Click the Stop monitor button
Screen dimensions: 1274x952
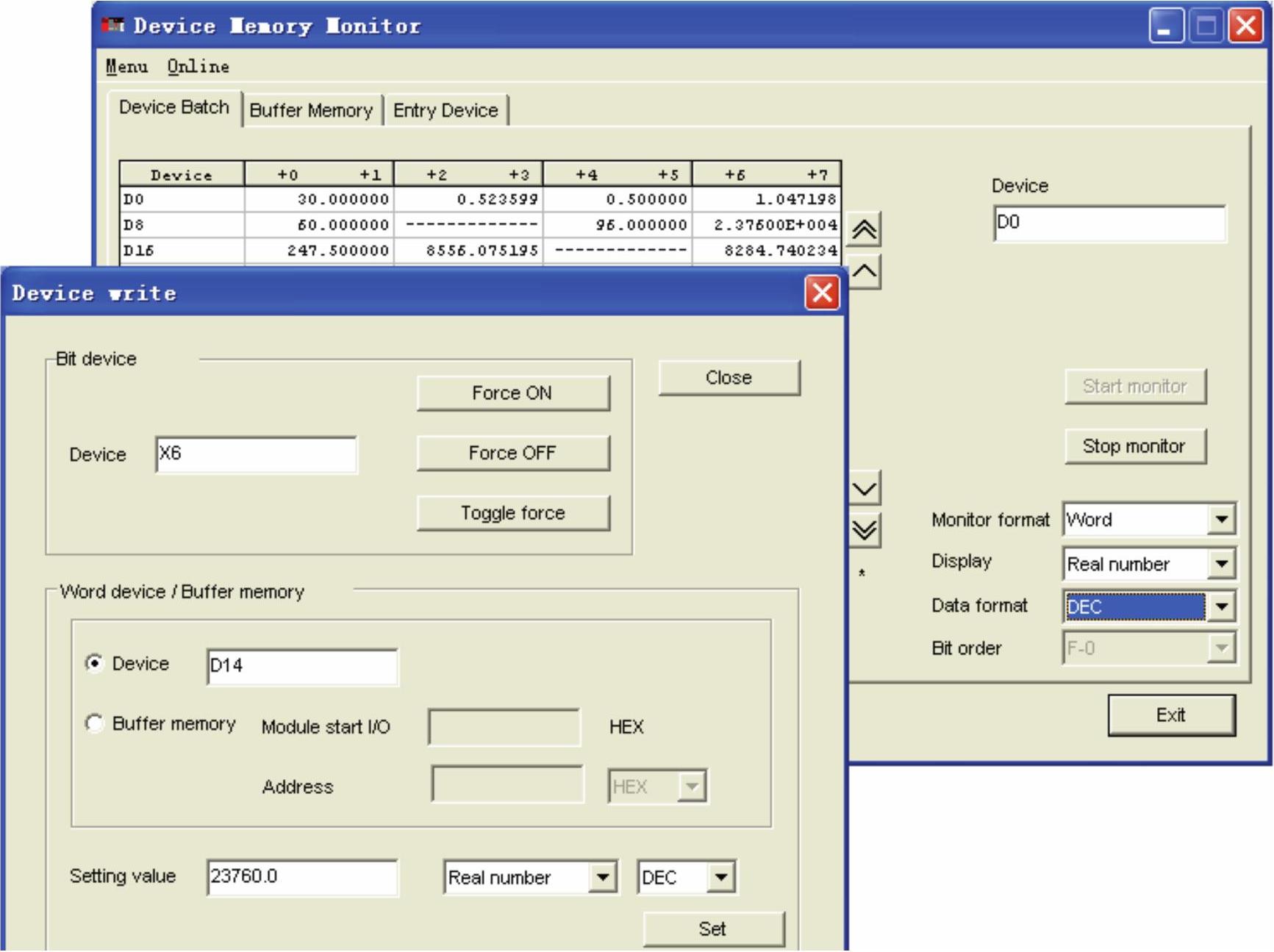point(1134,446)
